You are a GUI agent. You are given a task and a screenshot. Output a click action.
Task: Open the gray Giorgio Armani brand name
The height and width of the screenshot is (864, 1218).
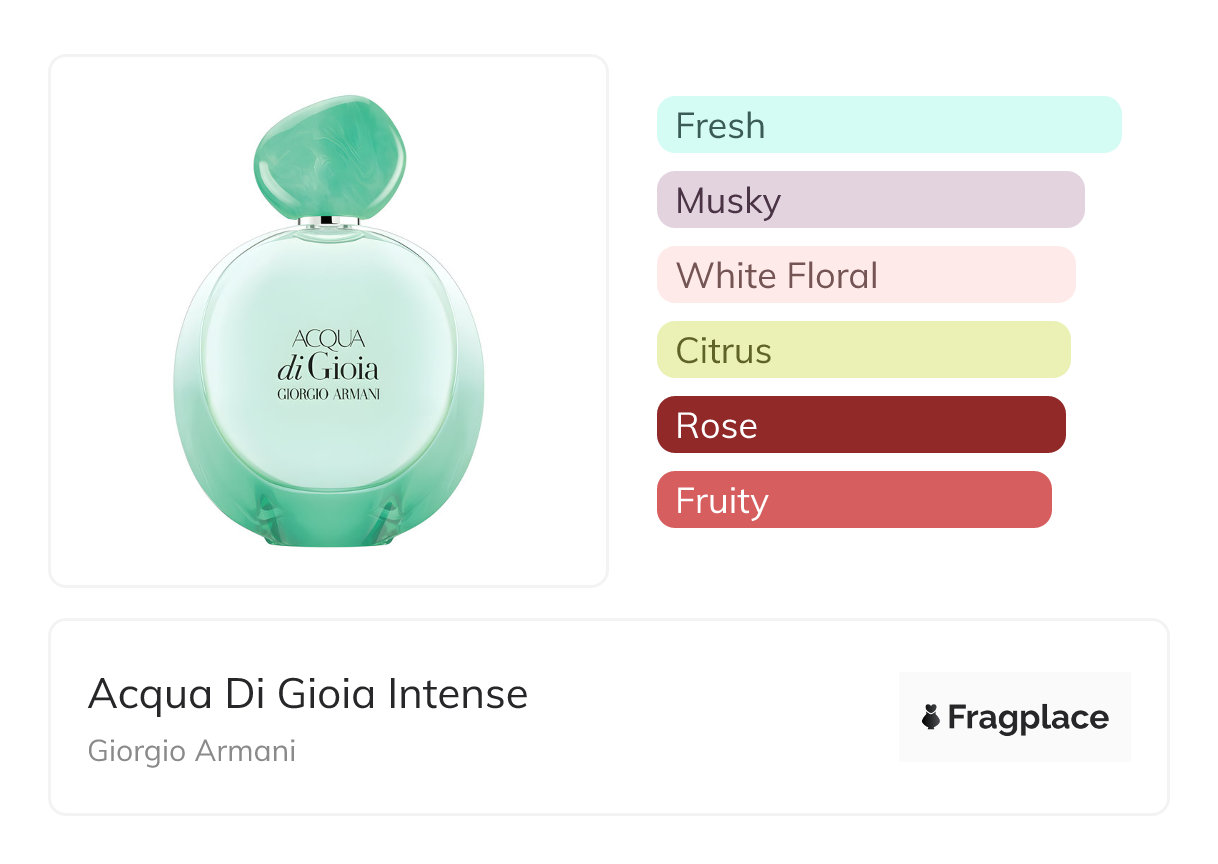tap(192, 751)
